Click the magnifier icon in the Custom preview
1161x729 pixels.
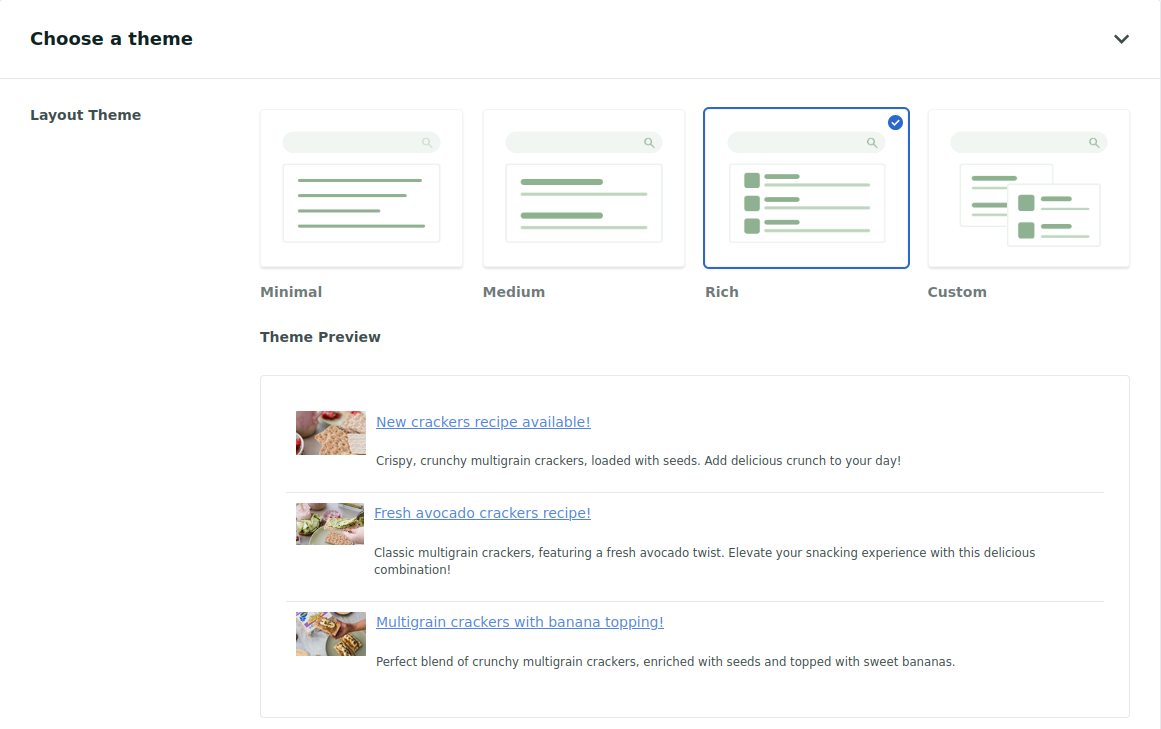[x=1094, y=141]
